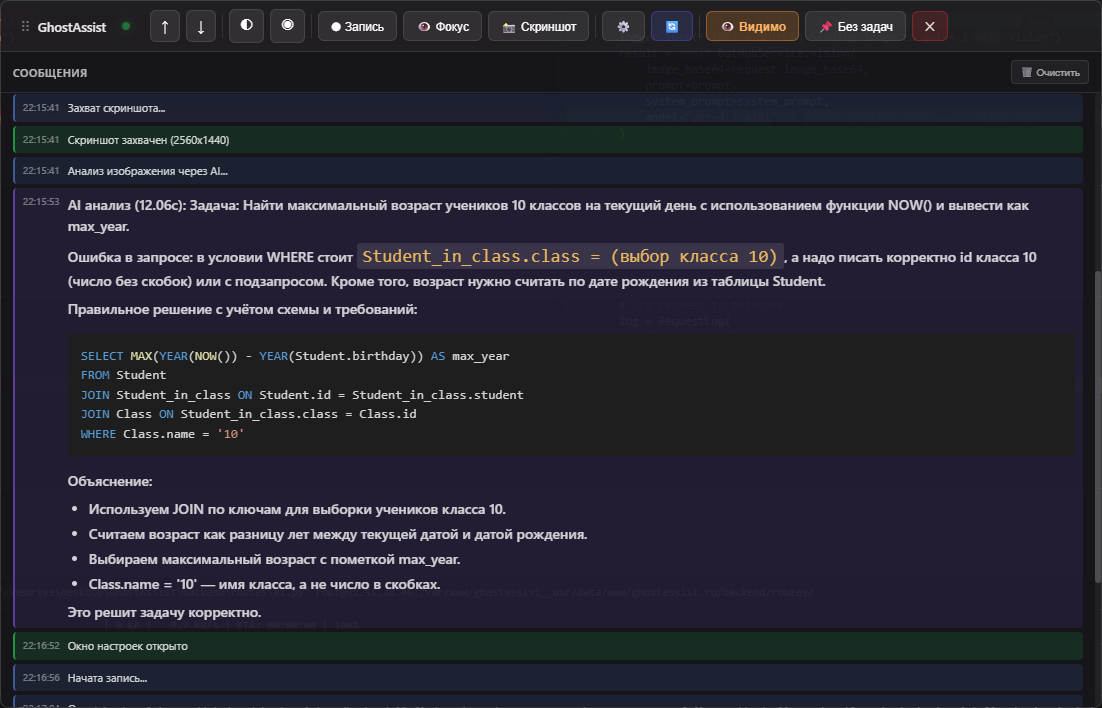
Task: Click the blue refresh icon button
Action: [671, 27]
